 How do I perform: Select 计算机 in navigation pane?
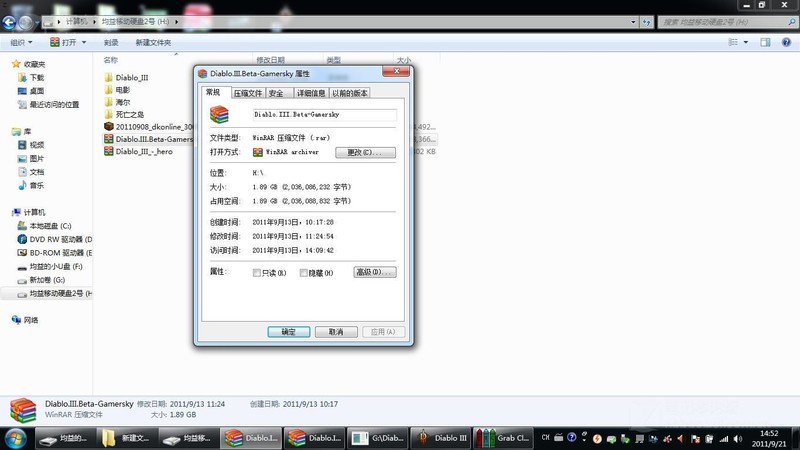click(34, 212)
